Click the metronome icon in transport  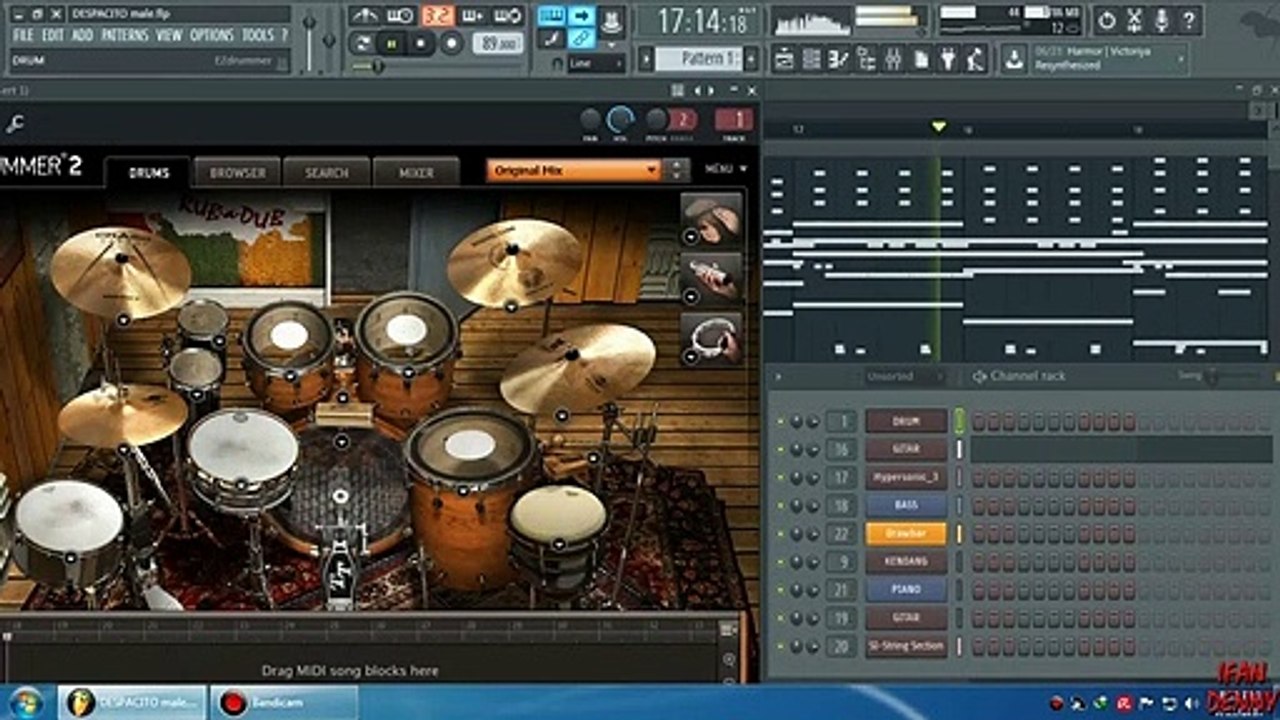pos(365,16)
